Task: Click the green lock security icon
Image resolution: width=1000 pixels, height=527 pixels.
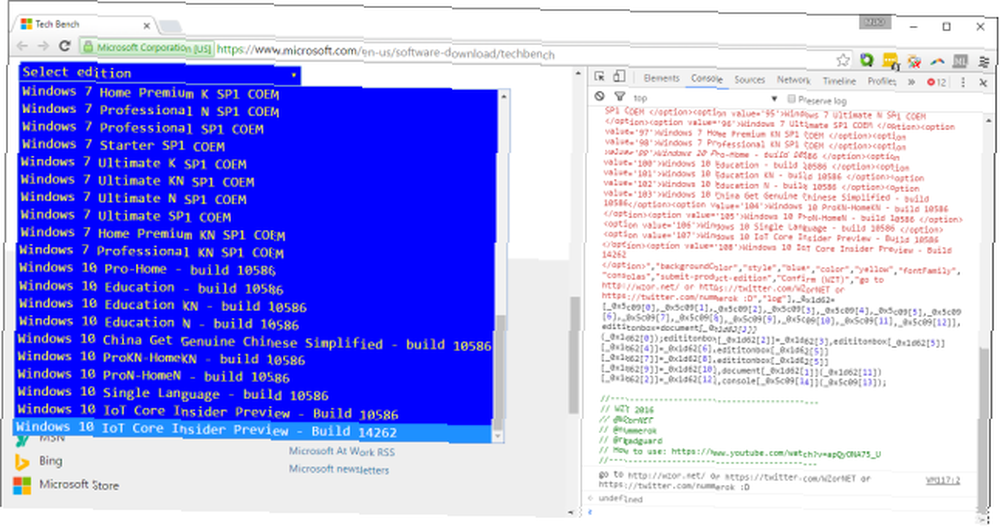Action: click(x=87, y=47)
